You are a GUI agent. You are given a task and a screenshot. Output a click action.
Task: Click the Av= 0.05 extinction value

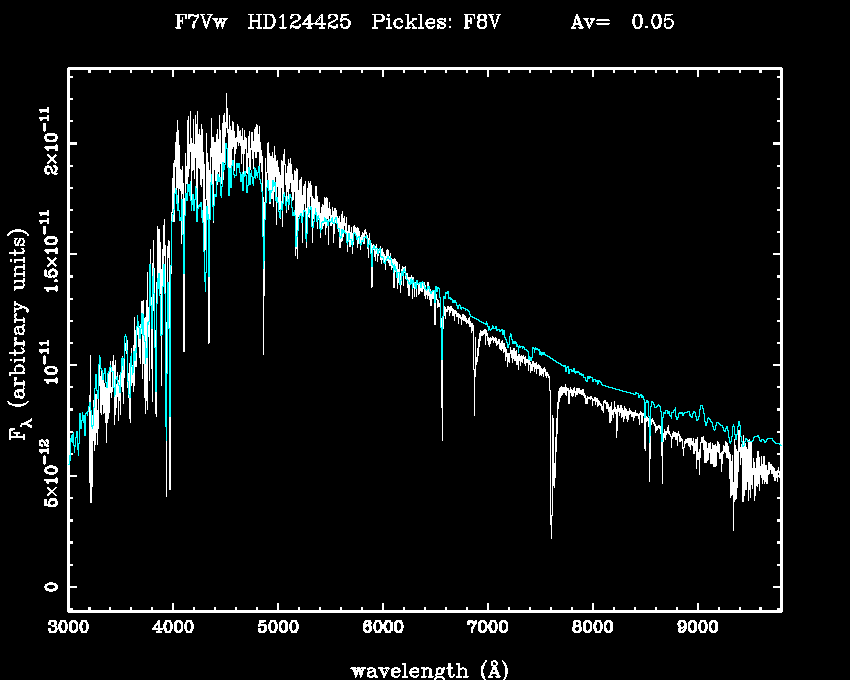622,23
